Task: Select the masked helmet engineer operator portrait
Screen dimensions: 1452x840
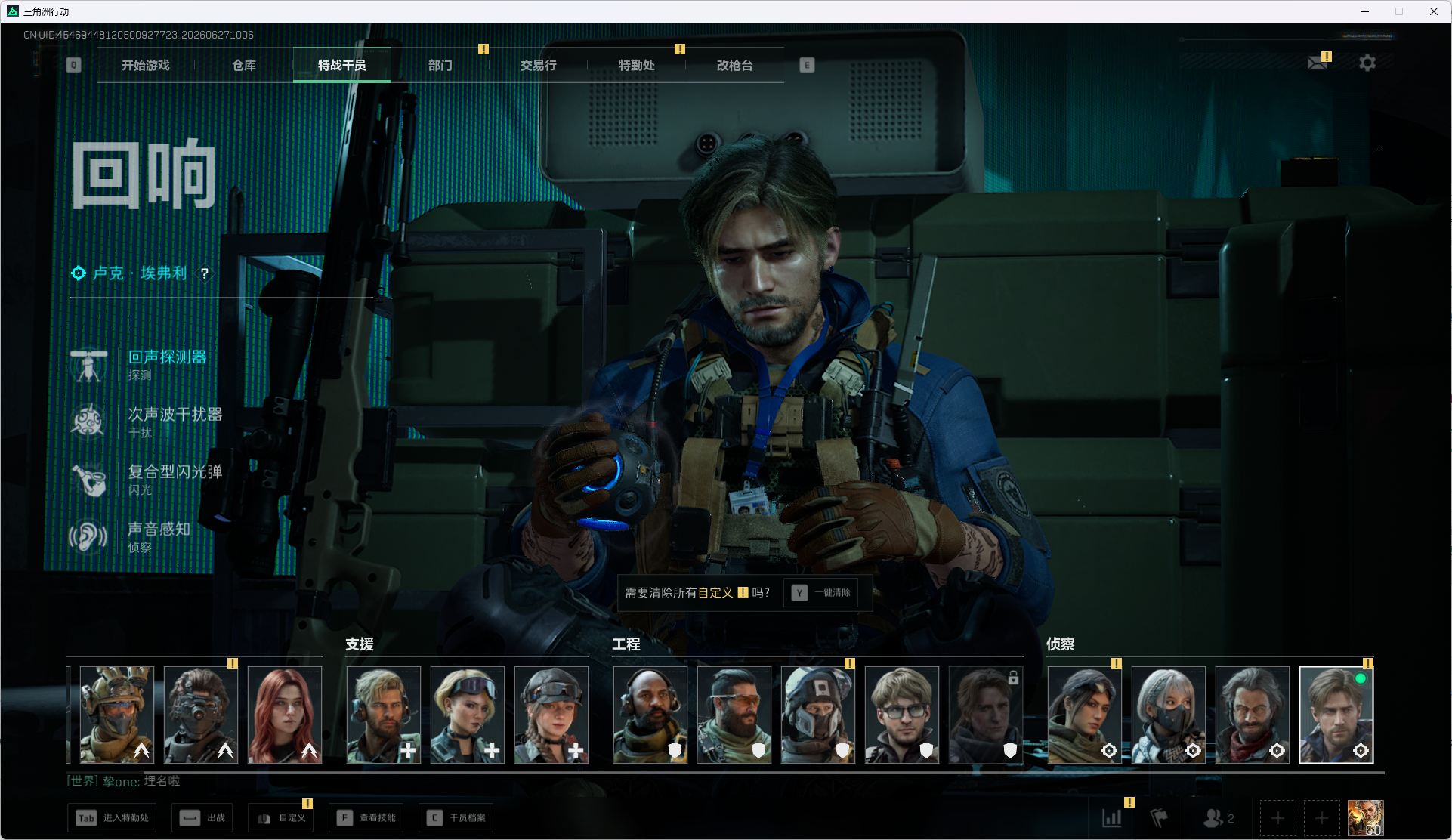Action: pyautogui.click(x=818, y=715)
